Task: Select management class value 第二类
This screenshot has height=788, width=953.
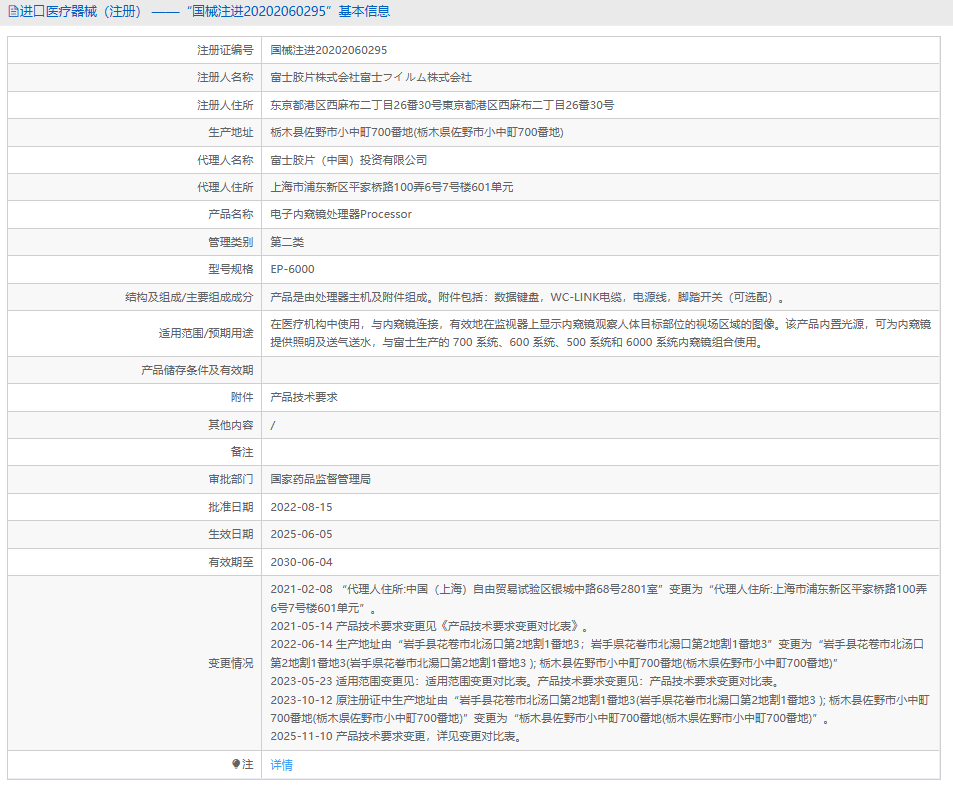Action: pos(287,242)
